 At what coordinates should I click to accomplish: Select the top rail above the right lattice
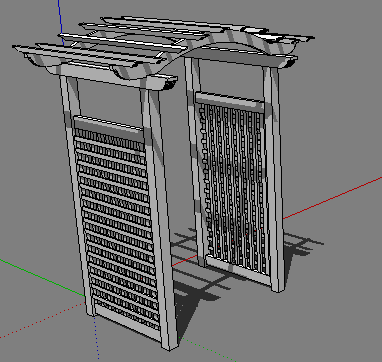click(x=230, y=102)
